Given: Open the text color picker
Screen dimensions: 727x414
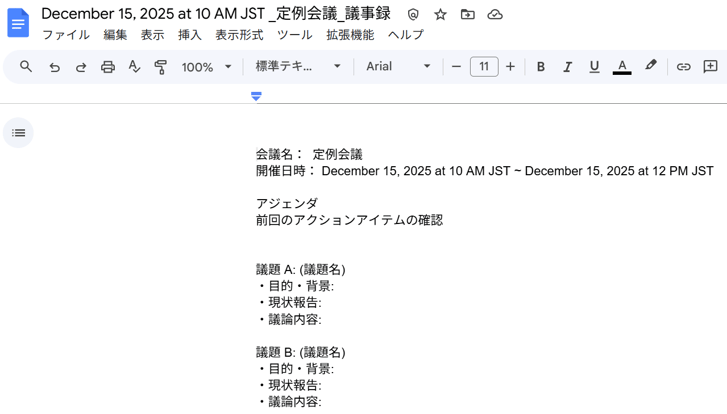Looking at the screenshot, I should [622, 67].
